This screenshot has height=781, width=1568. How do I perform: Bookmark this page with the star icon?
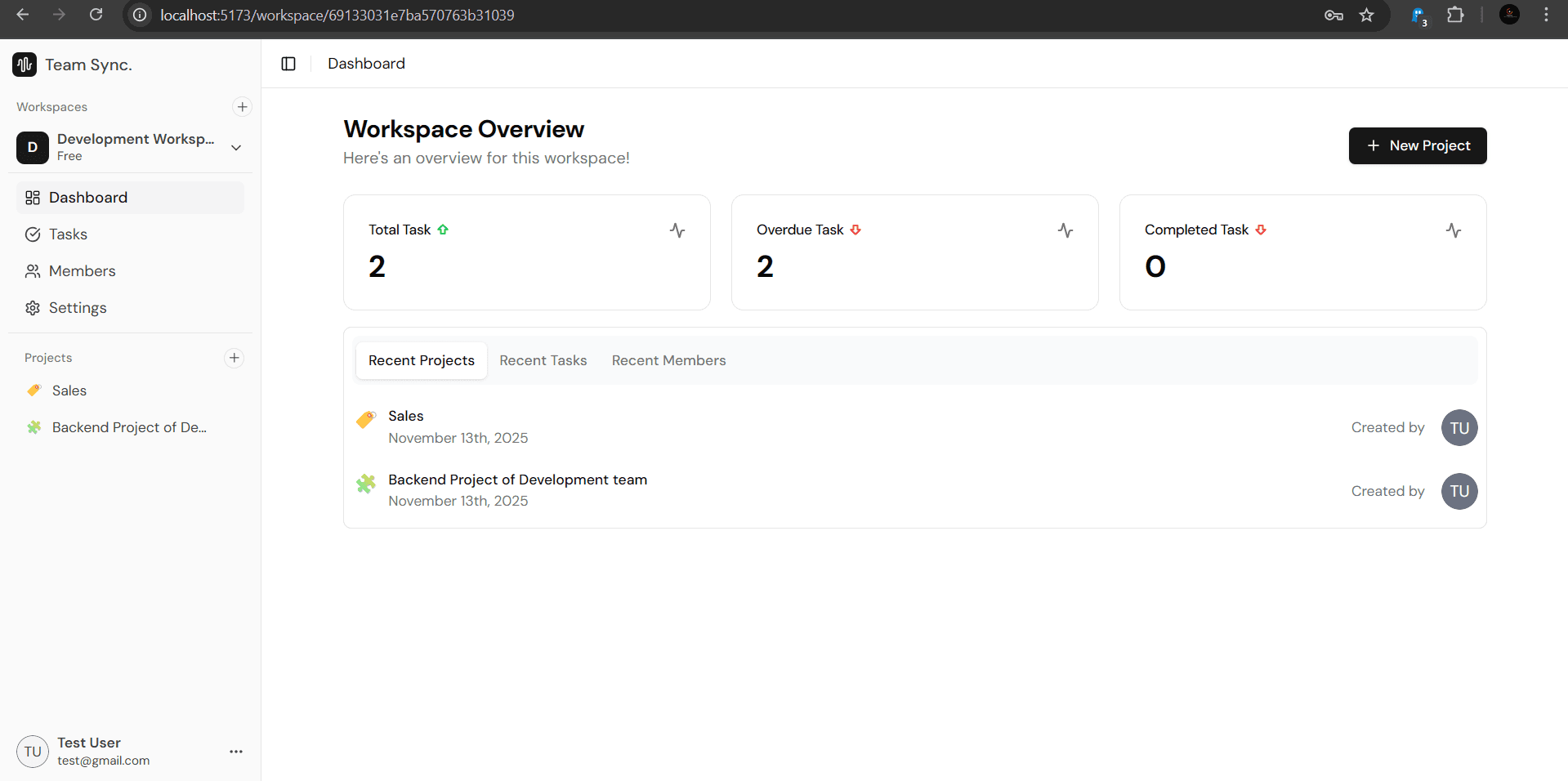[1366, 15]
